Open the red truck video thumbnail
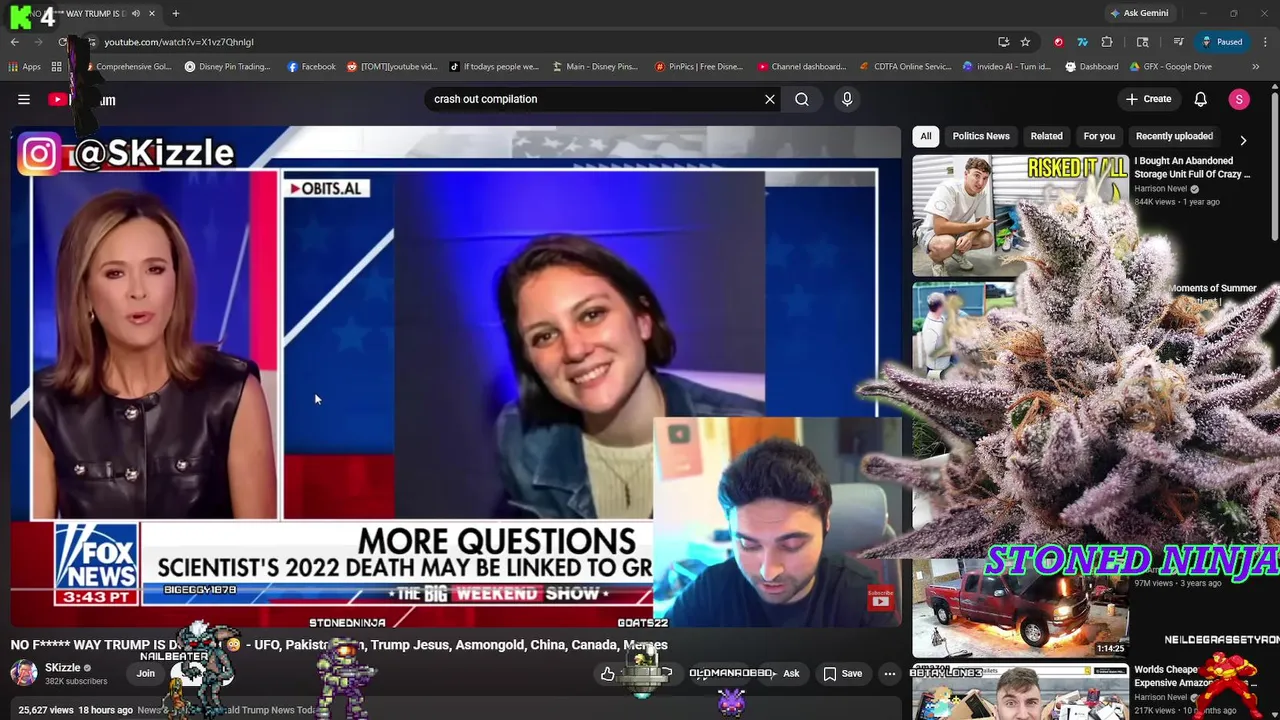 pyautogui.click(x=1019, y=610)
